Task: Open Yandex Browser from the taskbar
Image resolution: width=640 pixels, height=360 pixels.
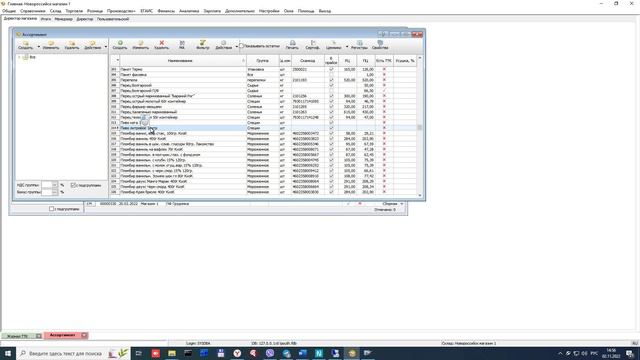Action: click(237, 353)
